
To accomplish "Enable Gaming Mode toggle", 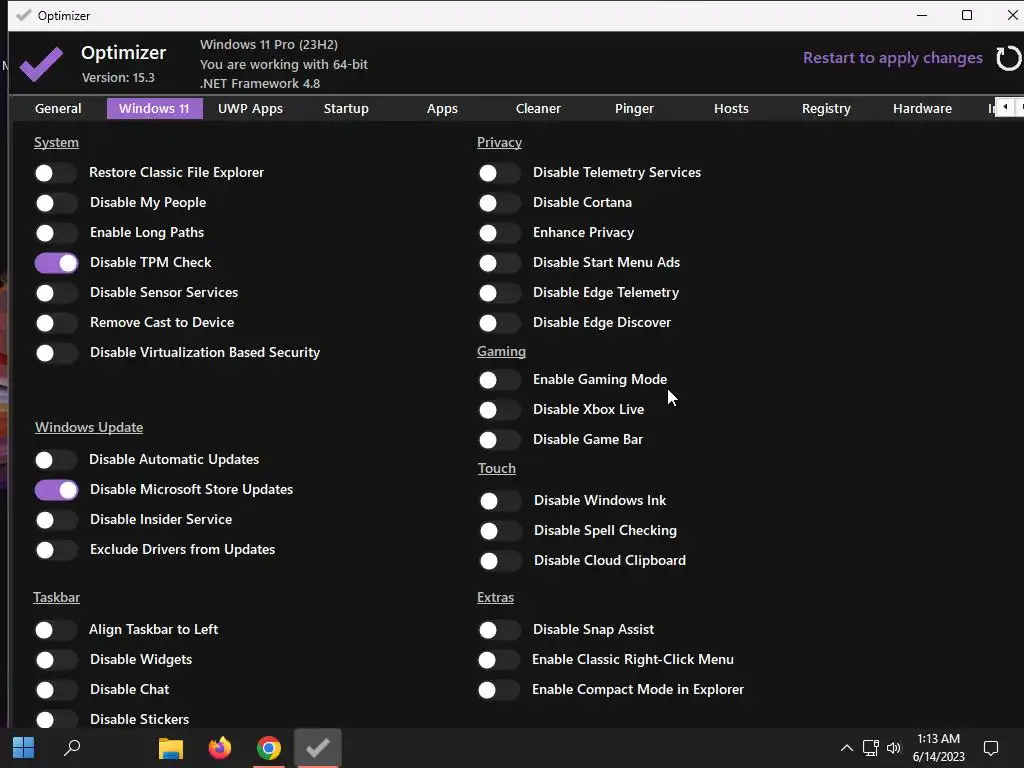I will (x=500, y=380).
